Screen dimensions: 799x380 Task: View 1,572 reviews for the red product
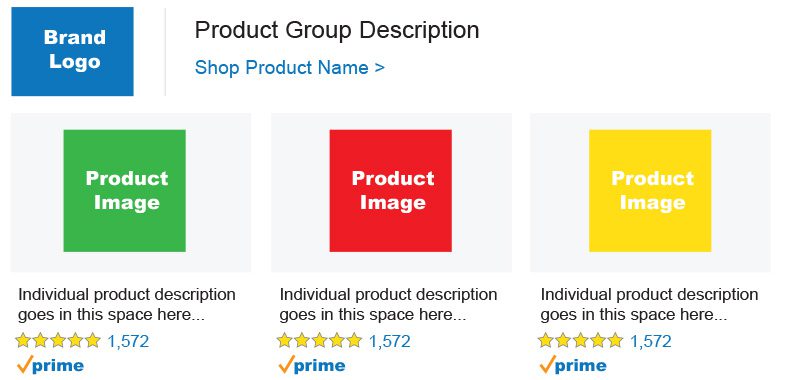point(389,341)
